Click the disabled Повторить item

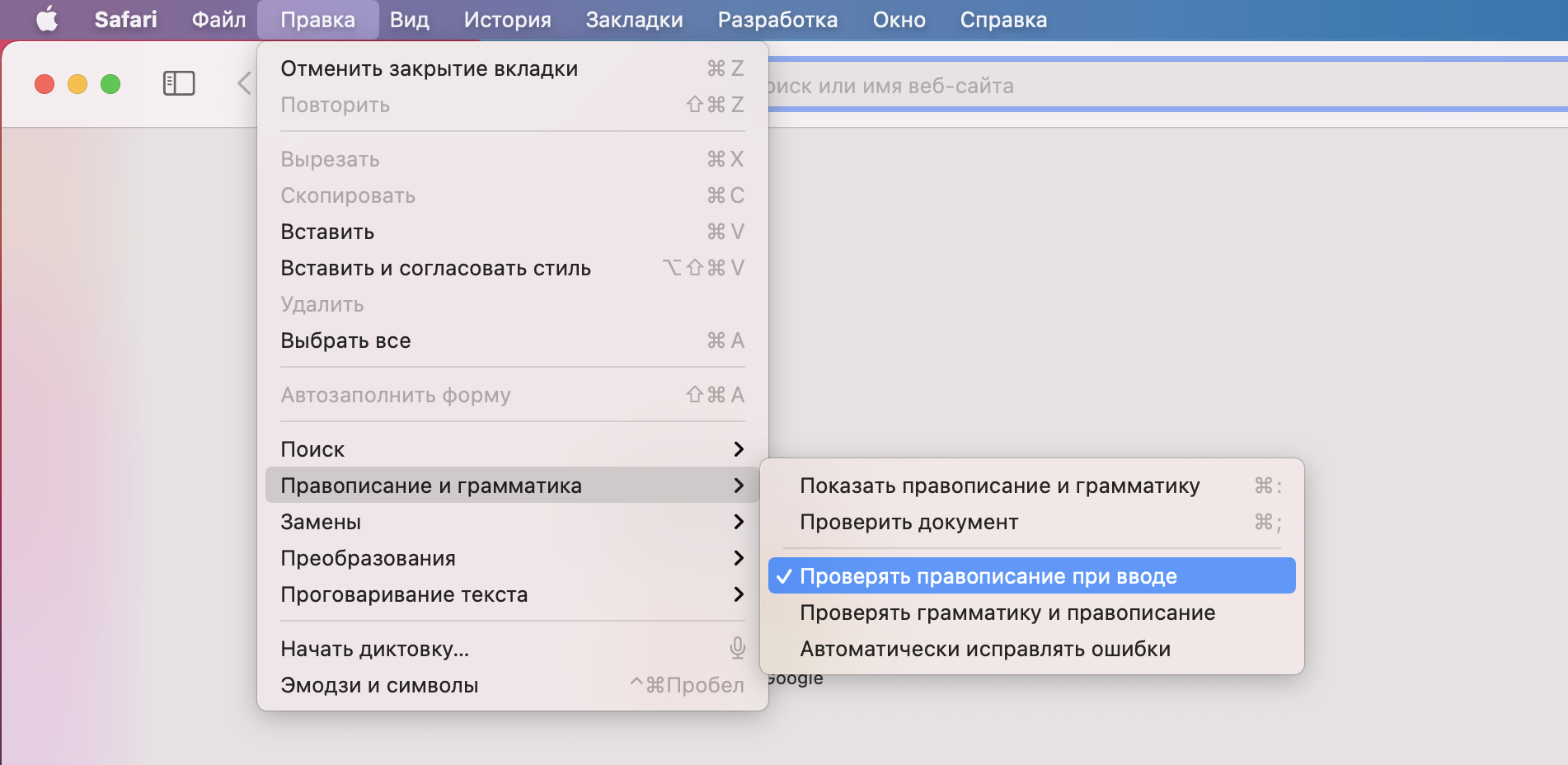point(513,105)
